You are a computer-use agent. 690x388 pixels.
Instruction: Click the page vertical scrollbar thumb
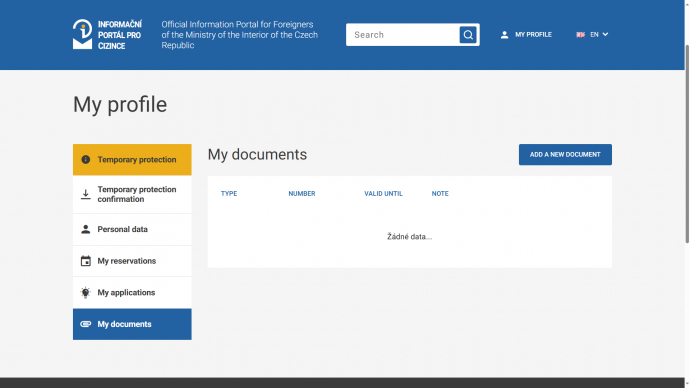pyautogui.click(x=687, y=143)
